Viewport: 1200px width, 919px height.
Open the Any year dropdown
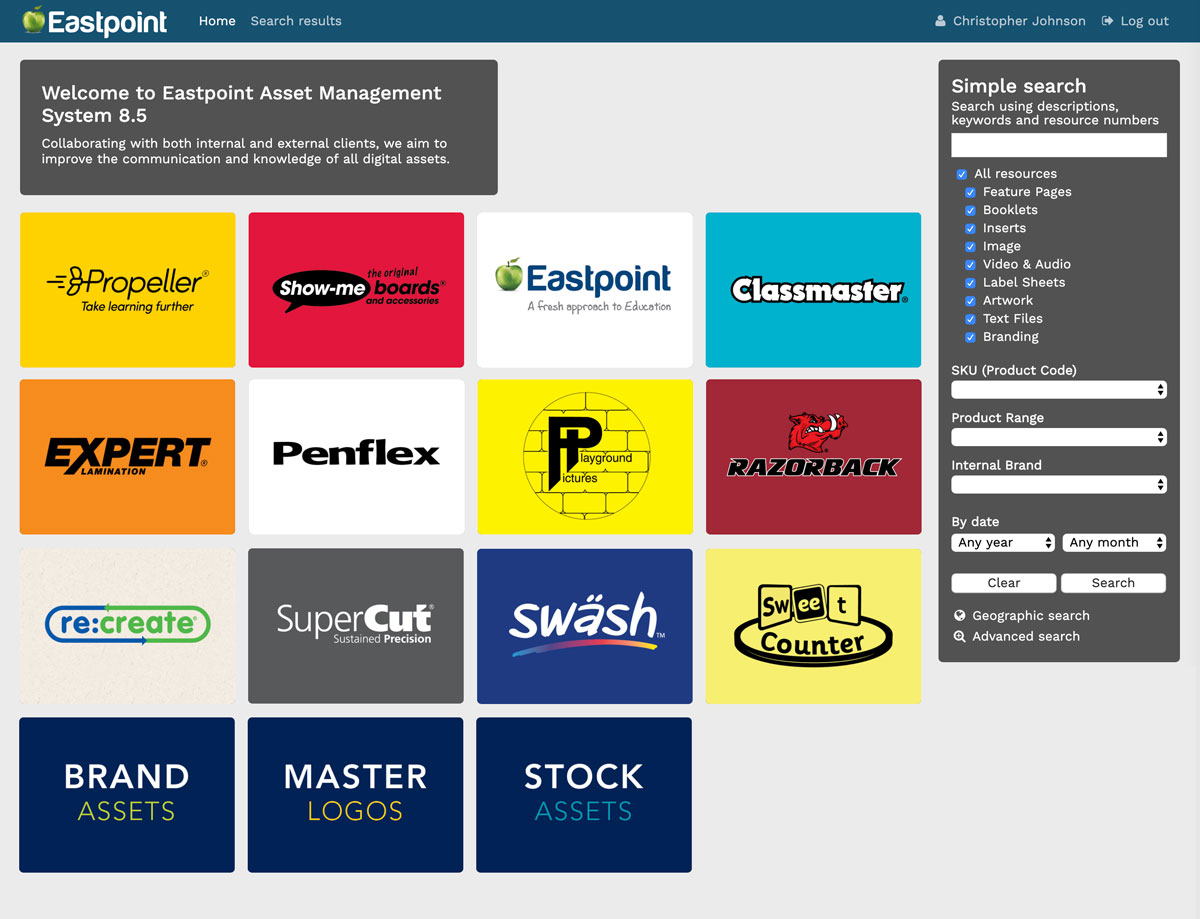1003,542
